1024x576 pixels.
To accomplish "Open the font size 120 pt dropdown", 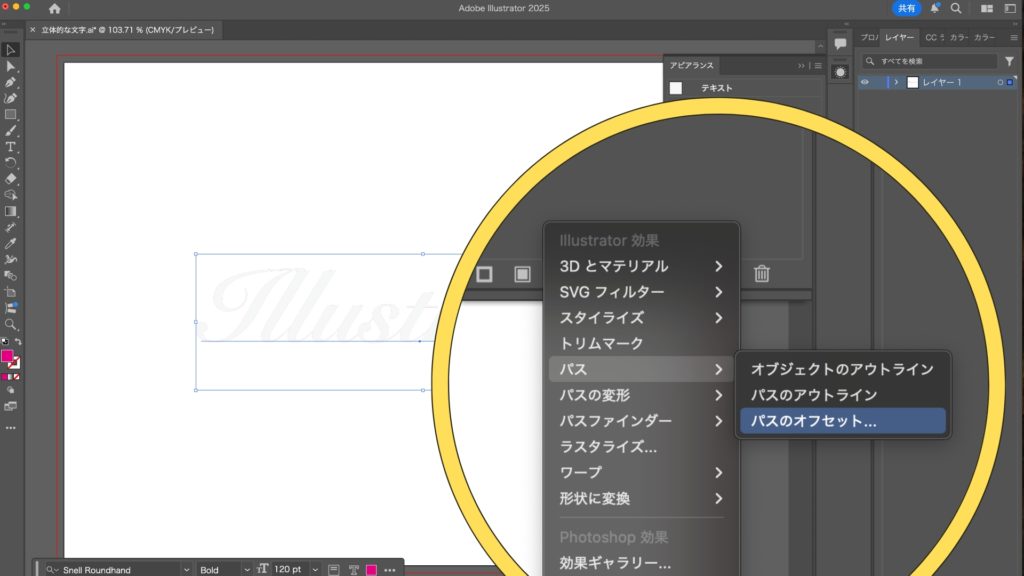I will (x=315, y=569).
